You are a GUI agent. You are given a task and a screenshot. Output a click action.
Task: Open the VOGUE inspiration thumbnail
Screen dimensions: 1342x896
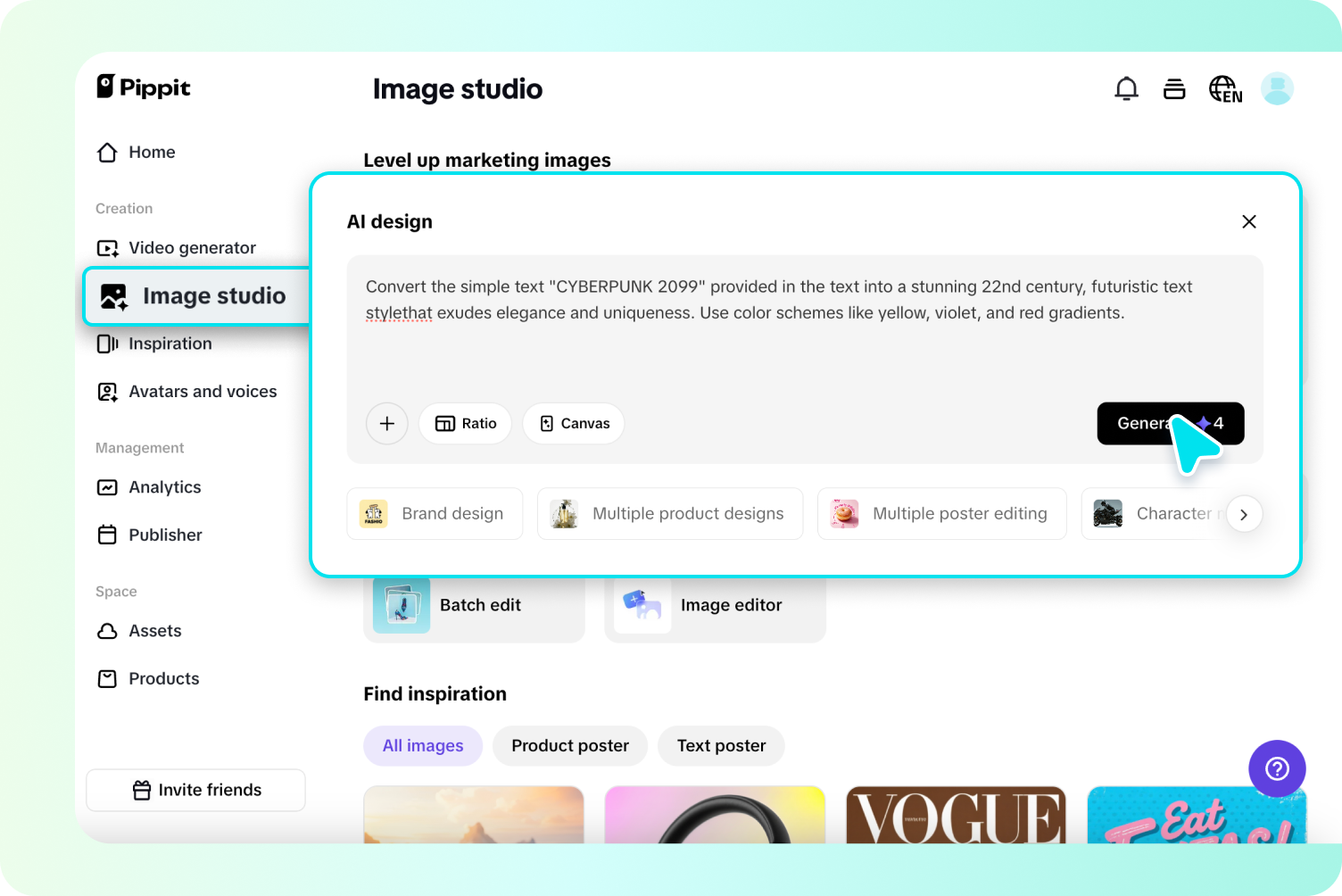(x=956, y=815)
